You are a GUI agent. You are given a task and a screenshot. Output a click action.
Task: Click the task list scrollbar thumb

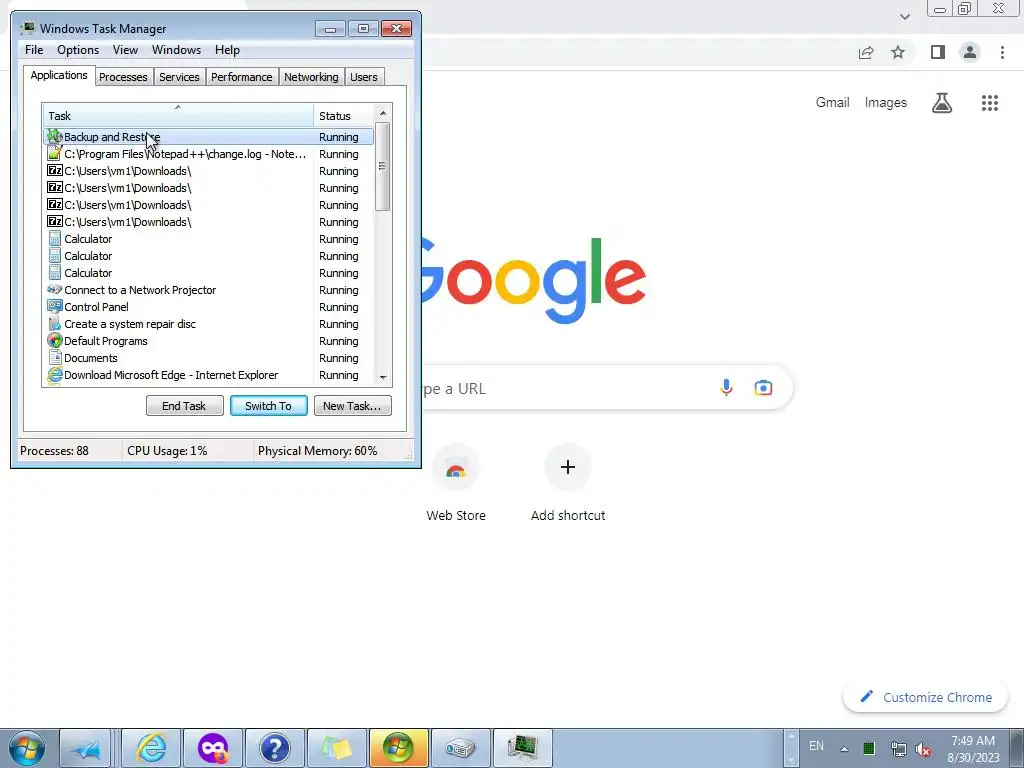tap(383, 167)
